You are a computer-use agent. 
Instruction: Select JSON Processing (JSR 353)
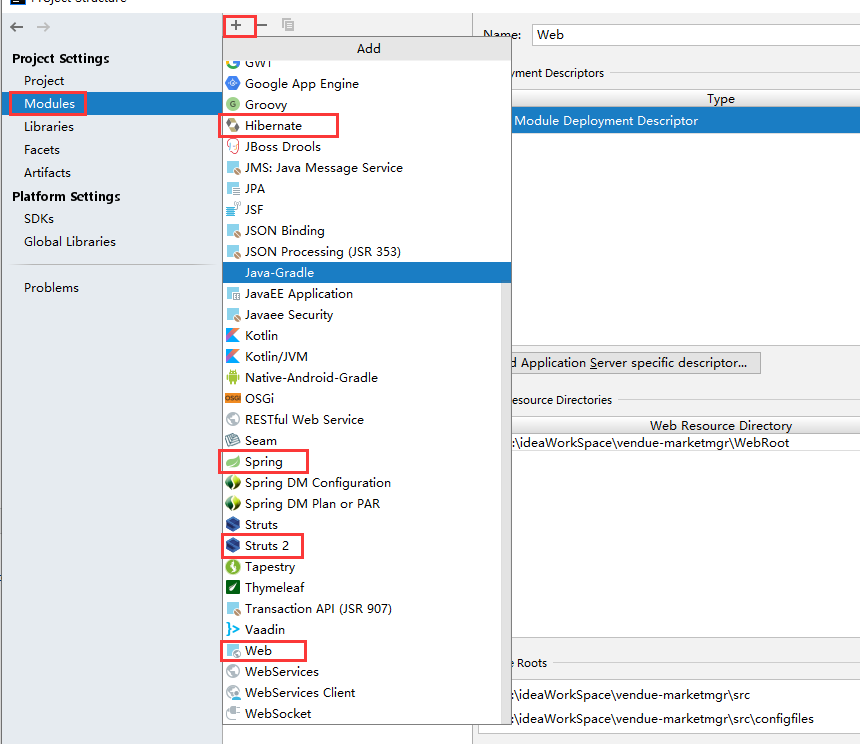tap(367, 252)
